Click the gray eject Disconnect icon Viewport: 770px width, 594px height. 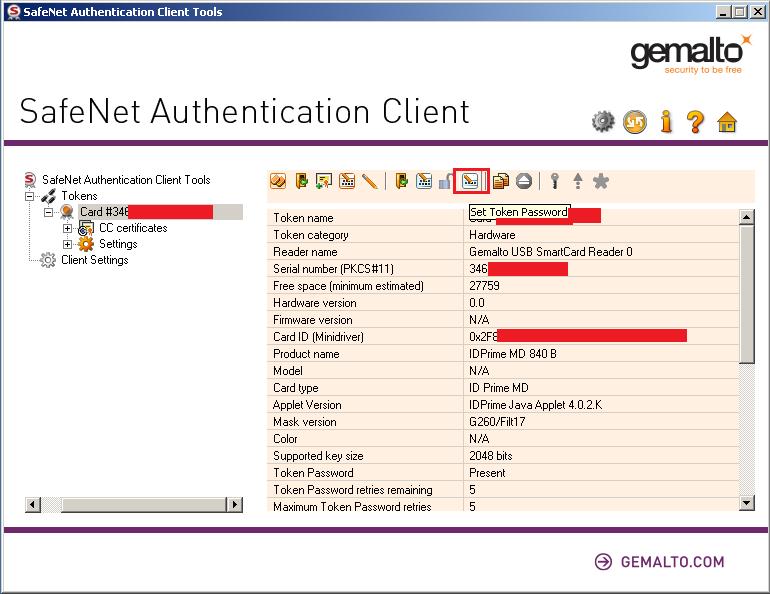point(524,181)
